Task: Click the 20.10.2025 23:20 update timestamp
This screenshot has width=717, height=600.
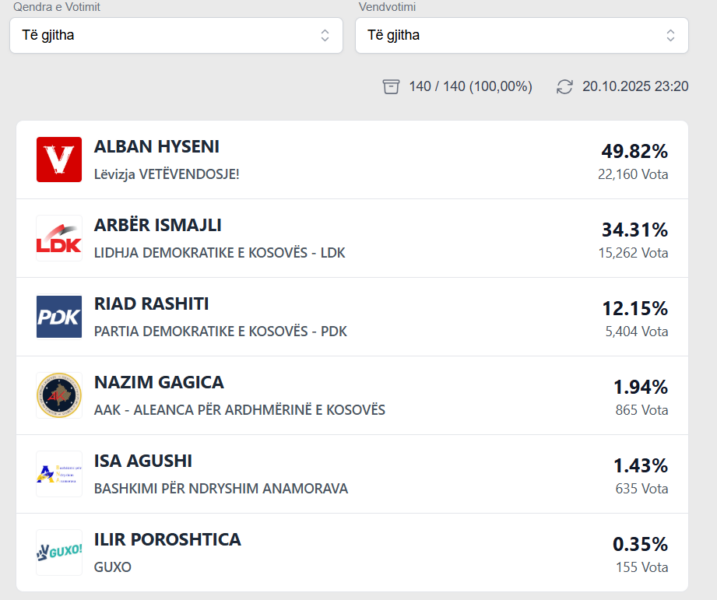Action: coord(635,87)
